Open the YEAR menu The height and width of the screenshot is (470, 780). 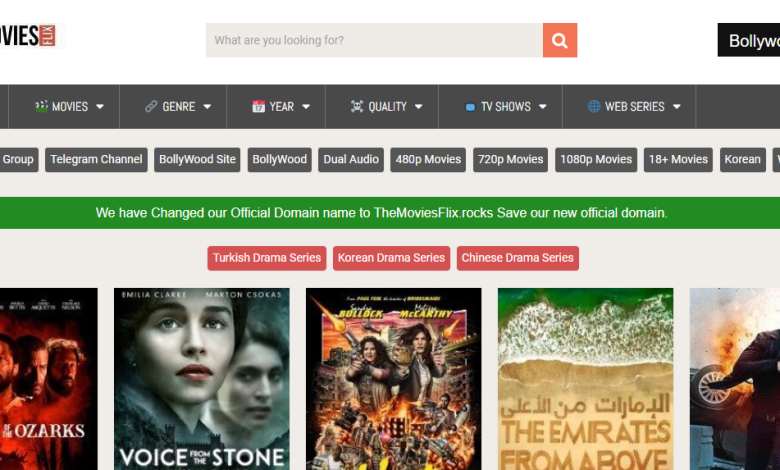276,106
